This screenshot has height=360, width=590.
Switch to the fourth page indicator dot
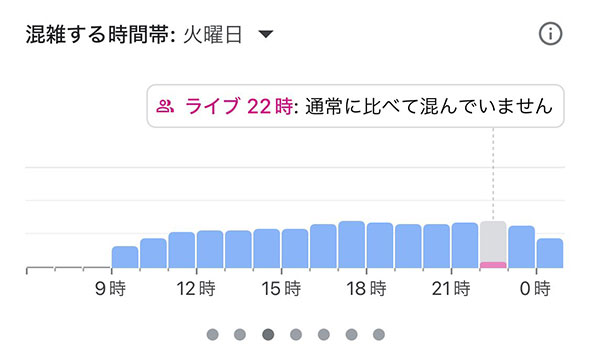296,334
